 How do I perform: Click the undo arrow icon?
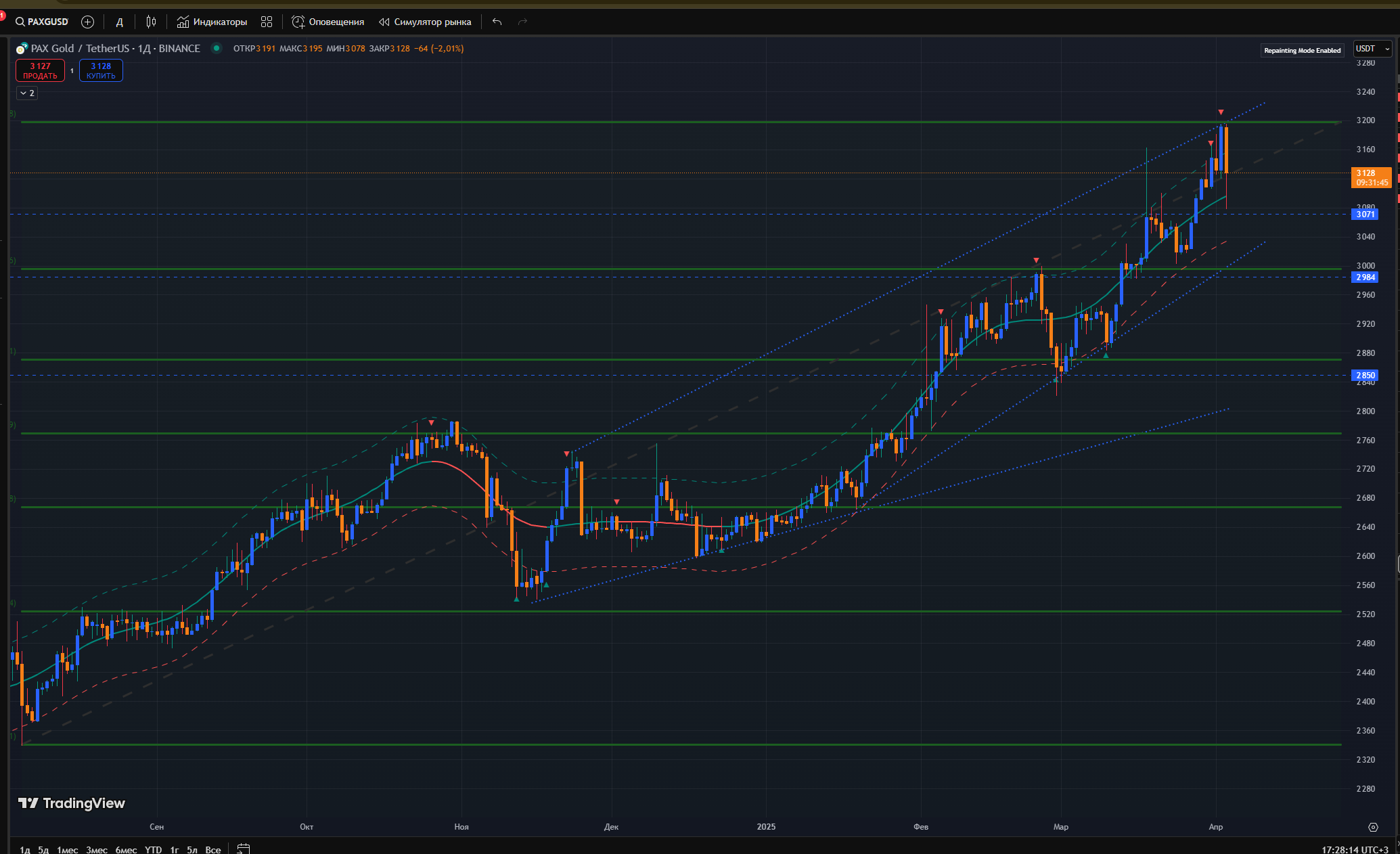(497, 22)
